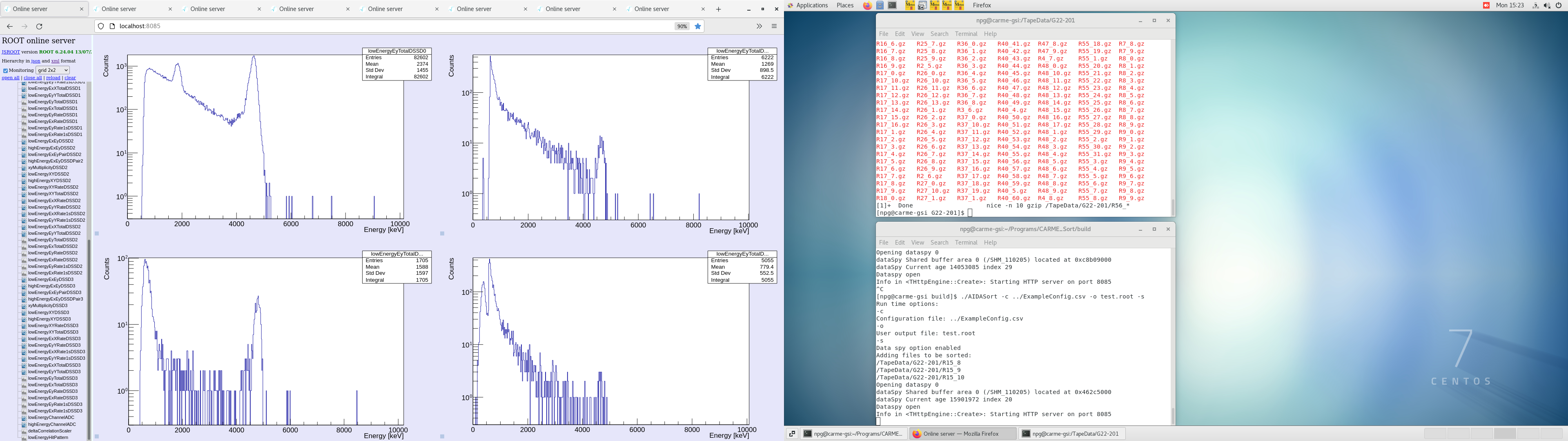Open terminal launcher icon in top panel

point(892,5)
